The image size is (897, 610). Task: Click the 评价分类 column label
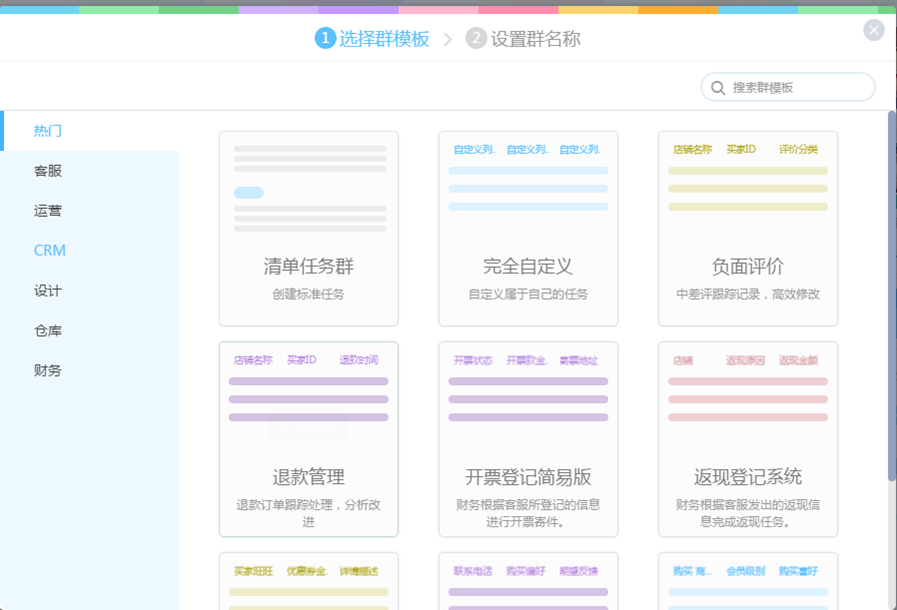[x=798, y=149]
